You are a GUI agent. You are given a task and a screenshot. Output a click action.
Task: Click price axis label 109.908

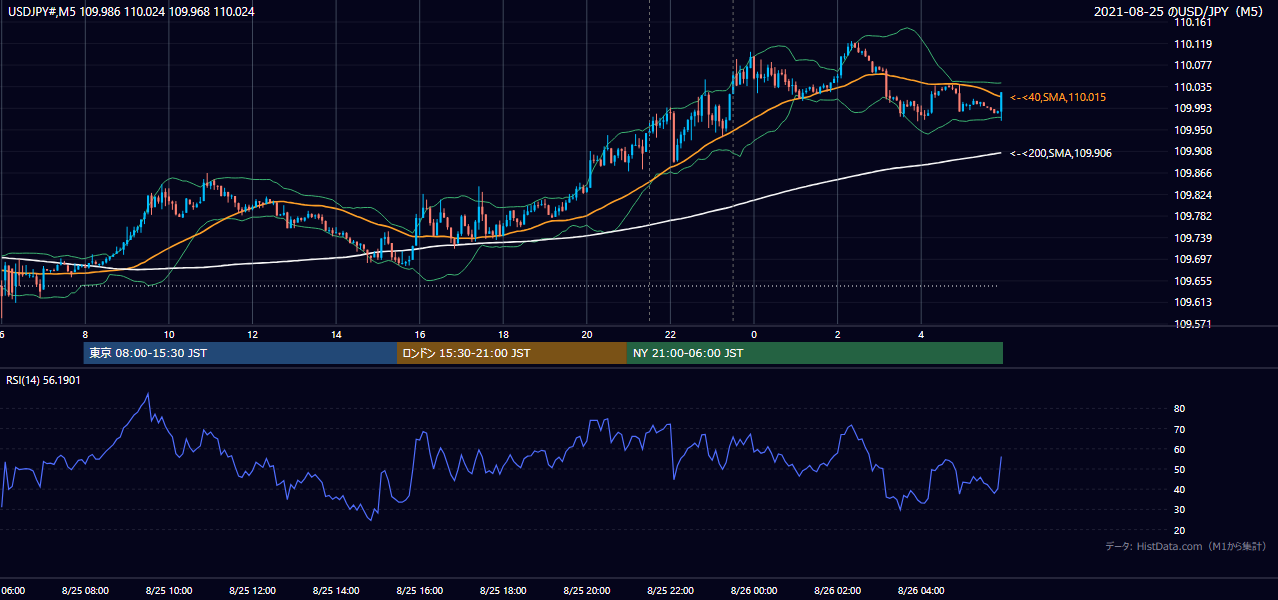(1193, 151)
